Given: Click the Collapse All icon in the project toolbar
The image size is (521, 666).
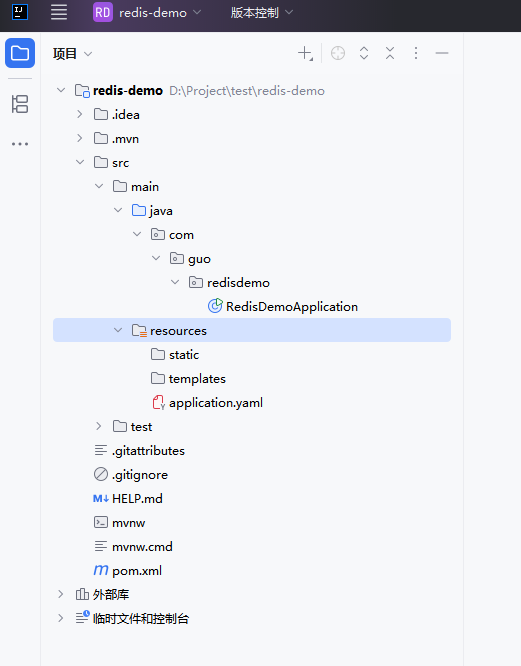Looking at the screenshot, I should pos(390,53).
